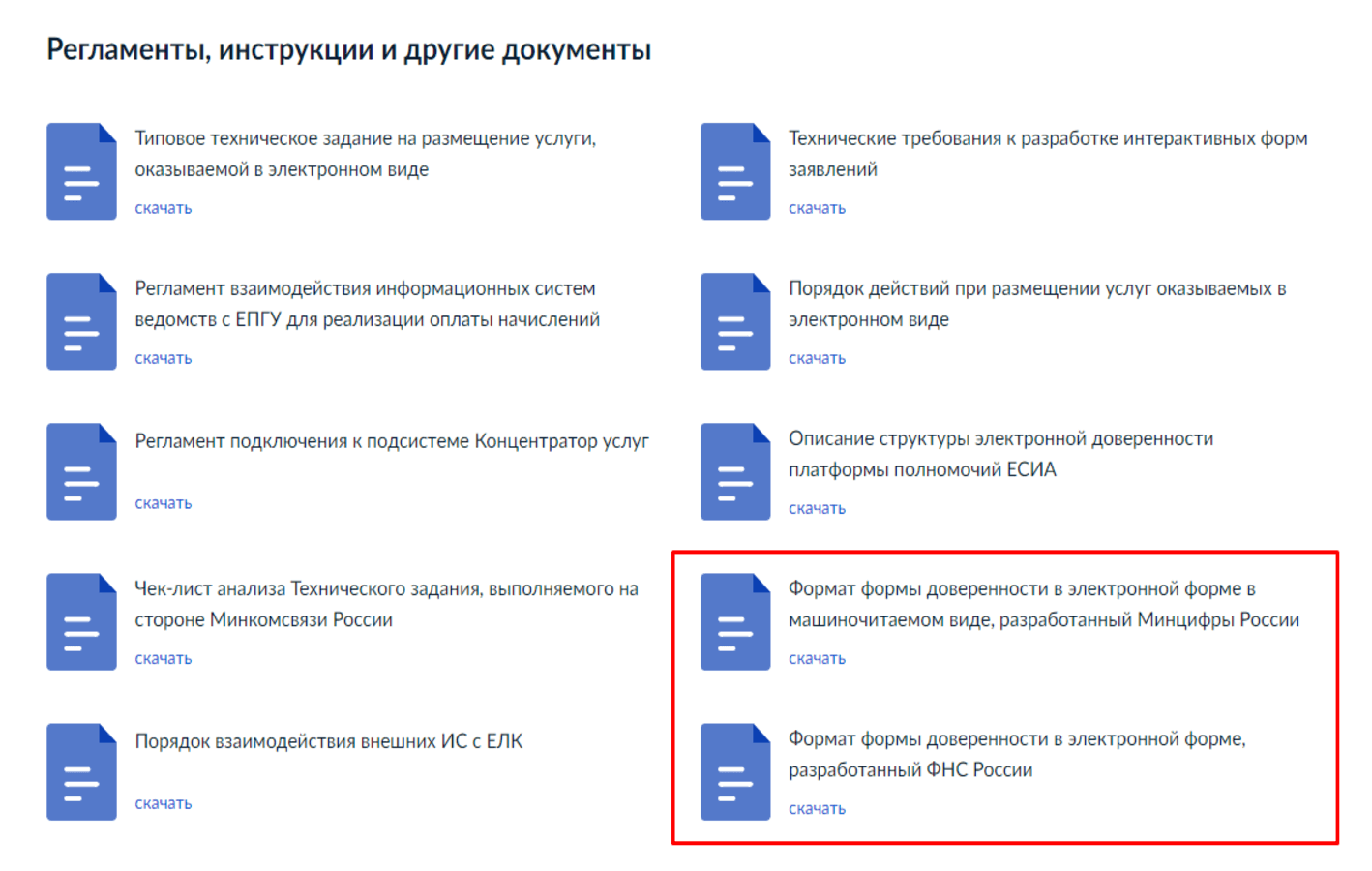Click document icon for Технические требования к разработке интерактивных форм
The height and width of the screenshot is (871, 1372).
pyautogui.click(x=735, y=171)
